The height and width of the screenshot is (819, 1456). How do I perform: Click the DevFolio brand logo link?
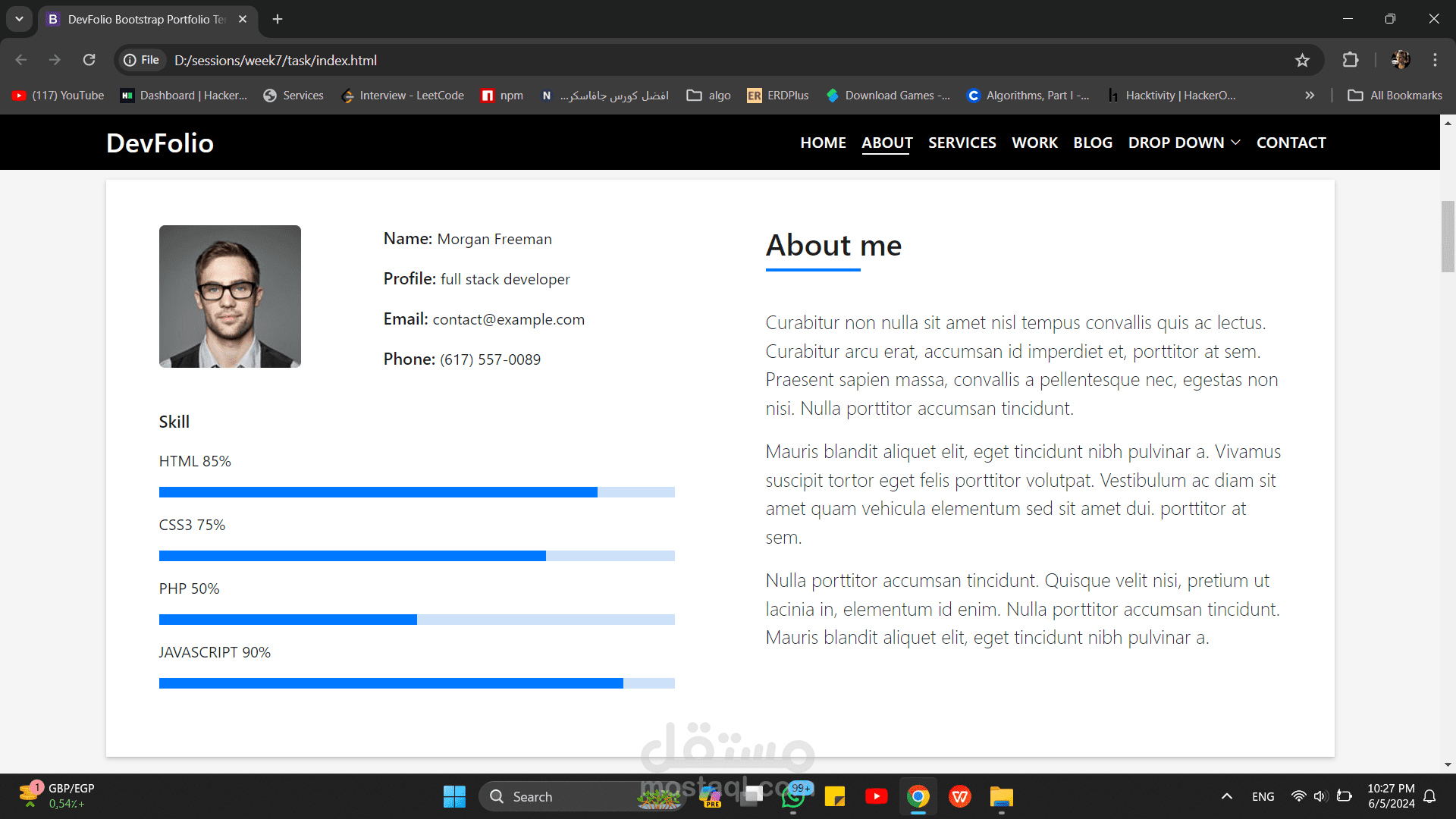click(x=160, y=143)
